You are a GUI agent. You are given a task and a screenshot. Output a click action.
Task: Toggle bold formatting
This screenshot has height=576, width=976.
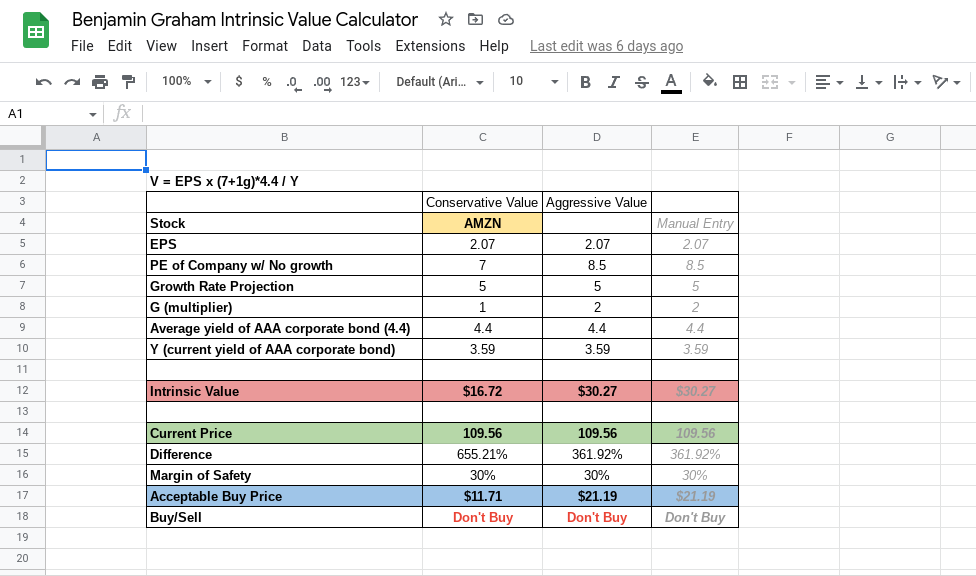point(585,82)
